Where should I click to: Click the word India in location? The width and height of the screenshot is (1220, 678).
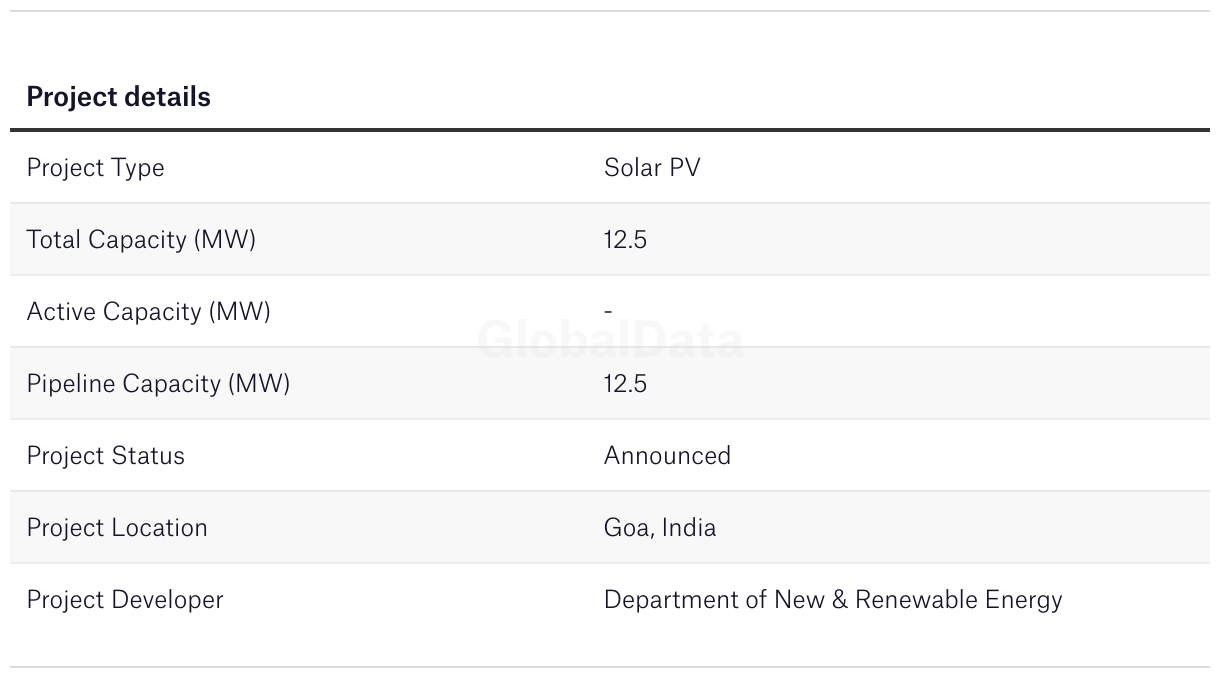coord(690,528)
